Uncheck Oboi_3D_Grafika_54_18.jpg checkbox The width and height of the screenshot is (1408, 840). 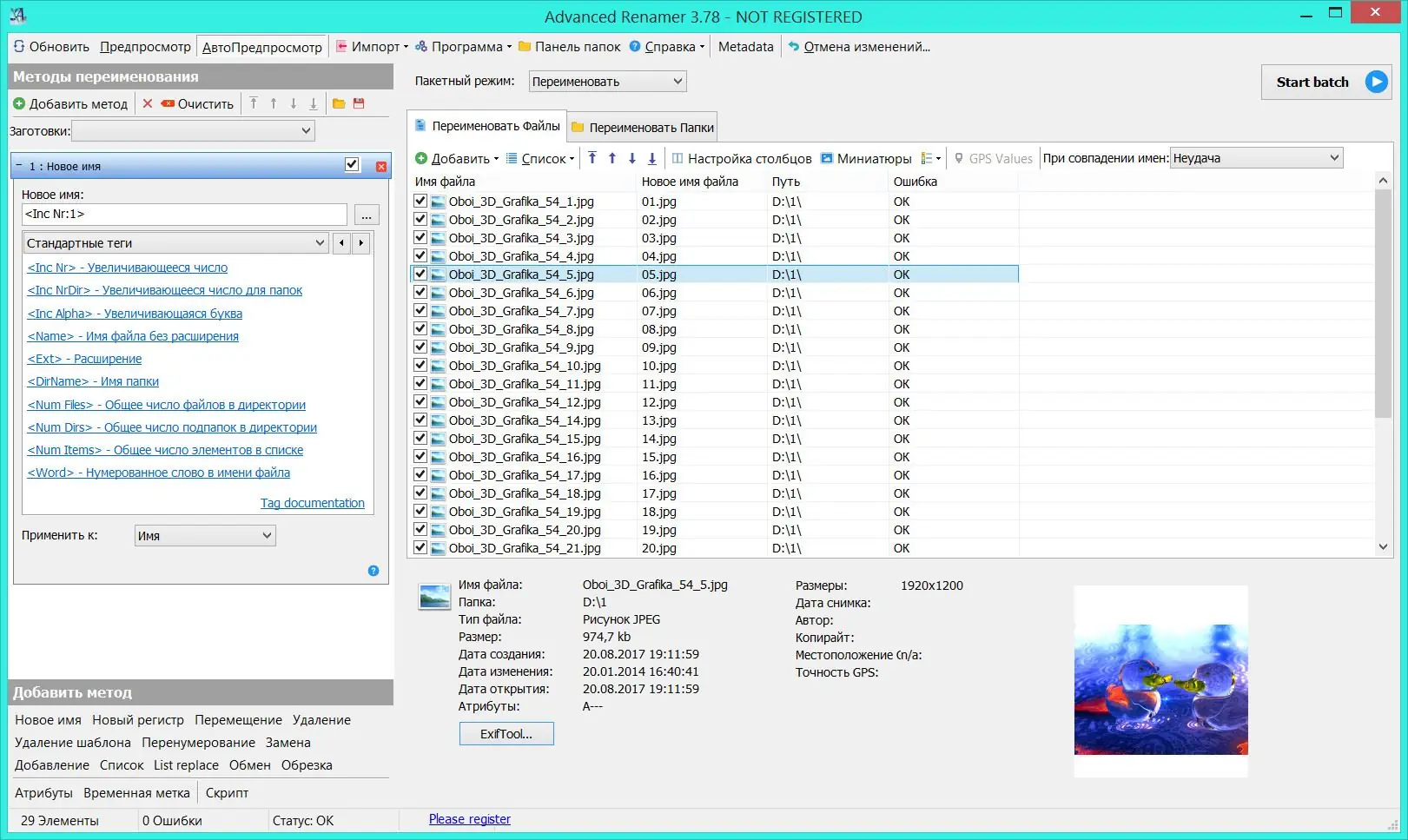[x=420, y=493]
